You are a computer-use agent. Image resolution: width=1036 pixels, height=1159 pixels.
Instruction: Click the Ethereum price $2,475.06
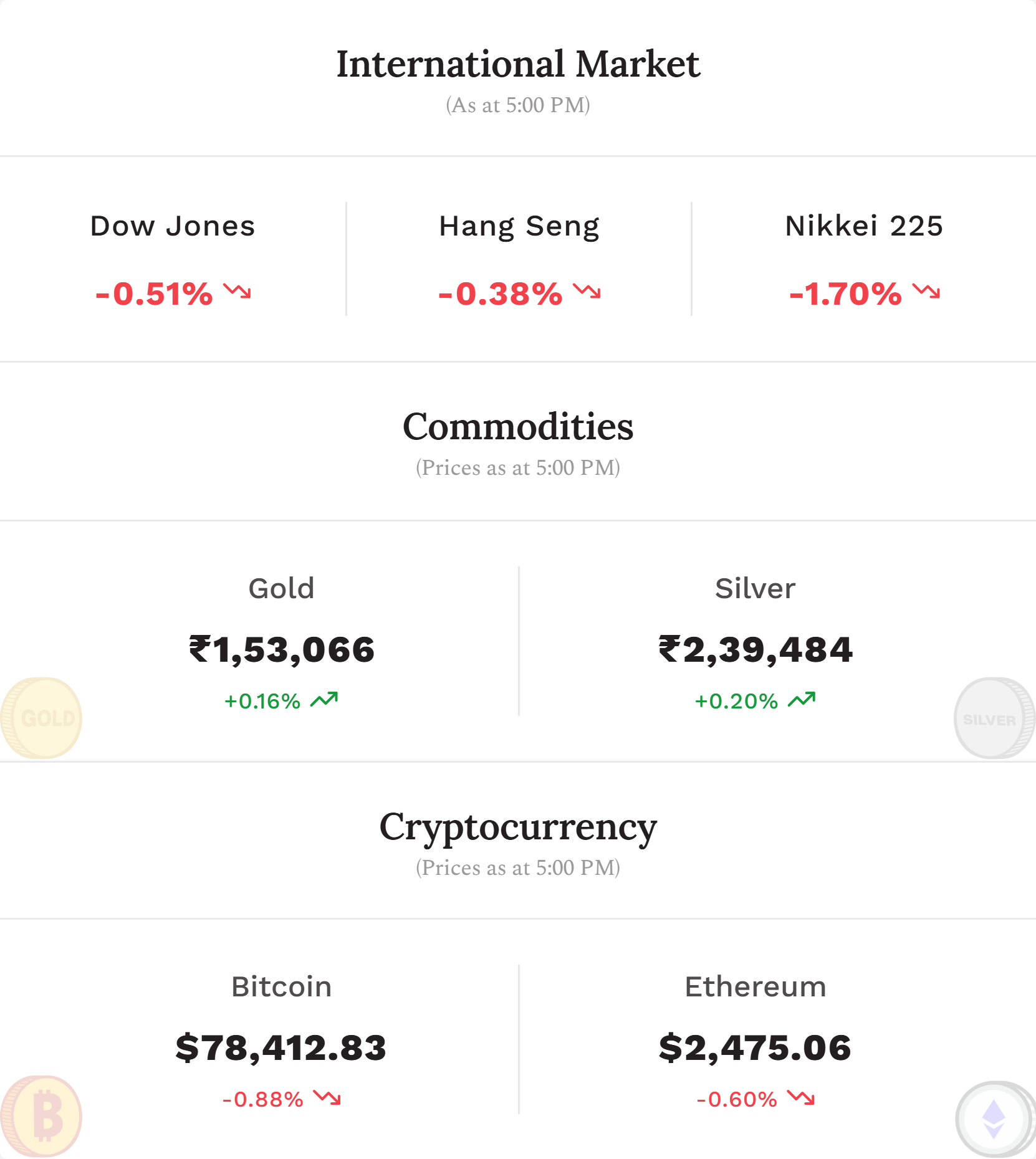tap(755, 1048)
